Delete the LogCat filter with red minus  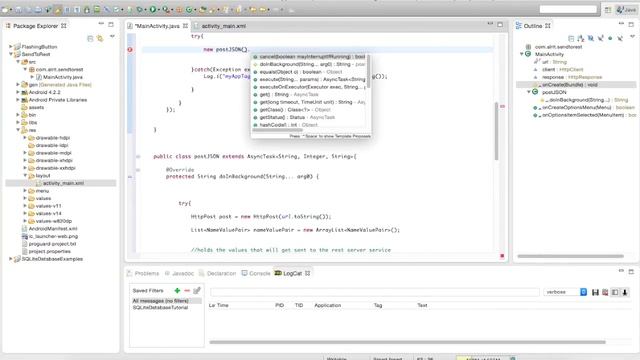[x=187, y=291]
